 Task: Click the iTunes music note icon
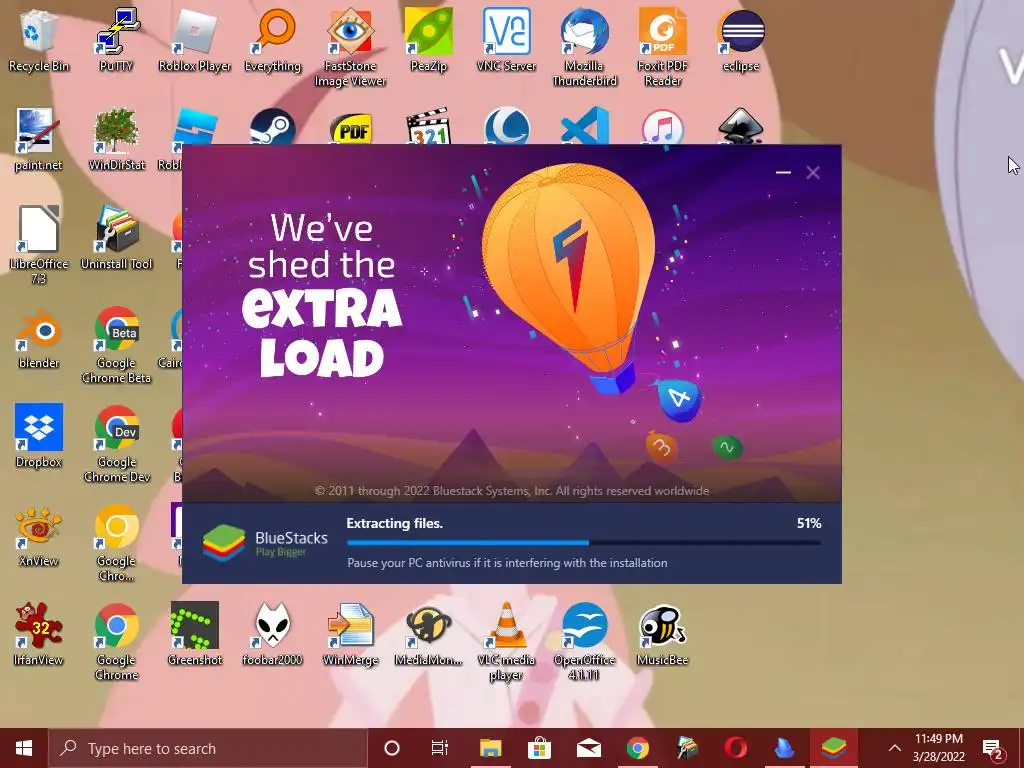pyautogui.click(x=662, y=127)
